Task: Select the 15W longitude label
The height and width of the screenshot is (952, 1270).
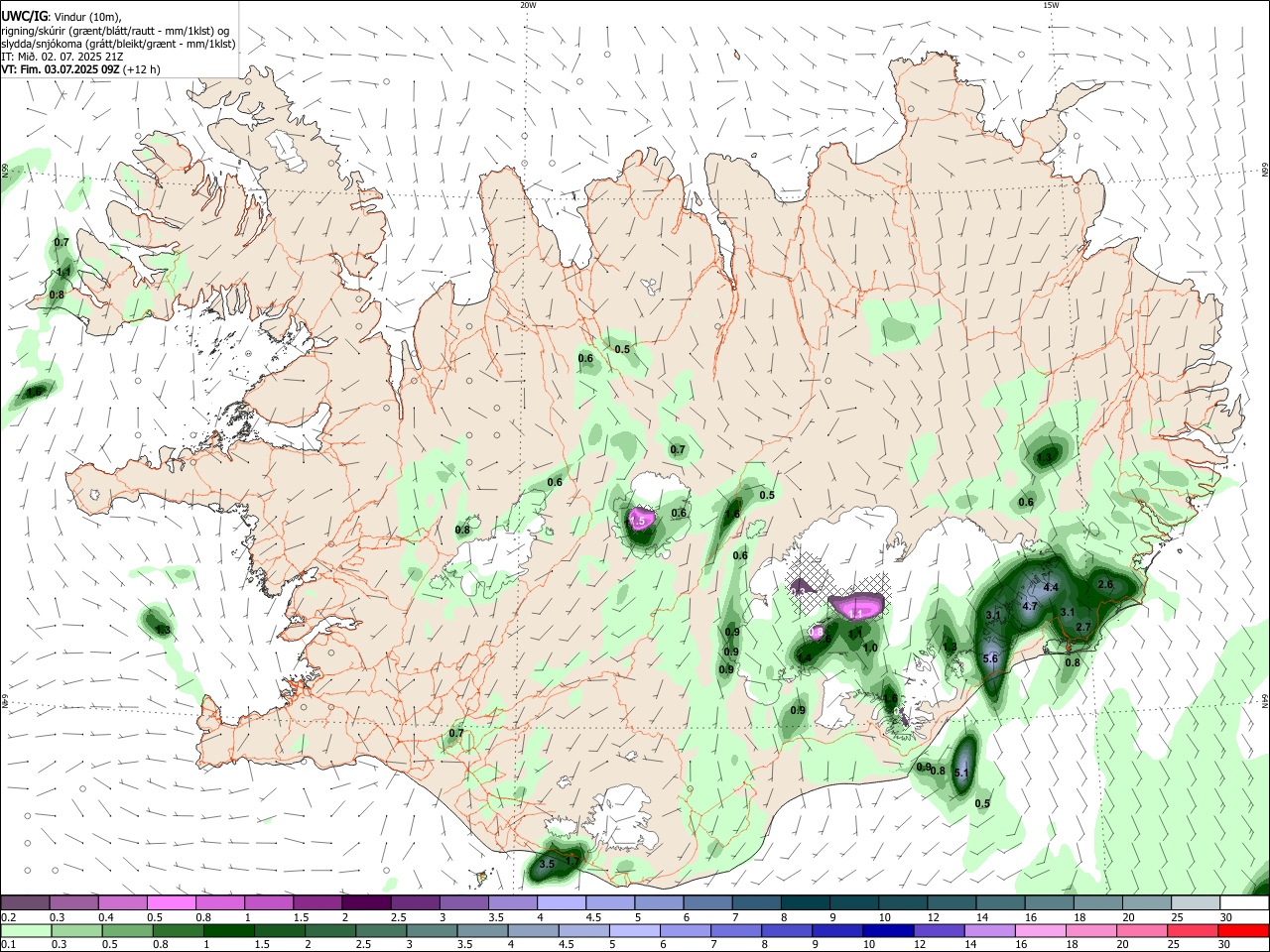Action: coord(1051,5)
